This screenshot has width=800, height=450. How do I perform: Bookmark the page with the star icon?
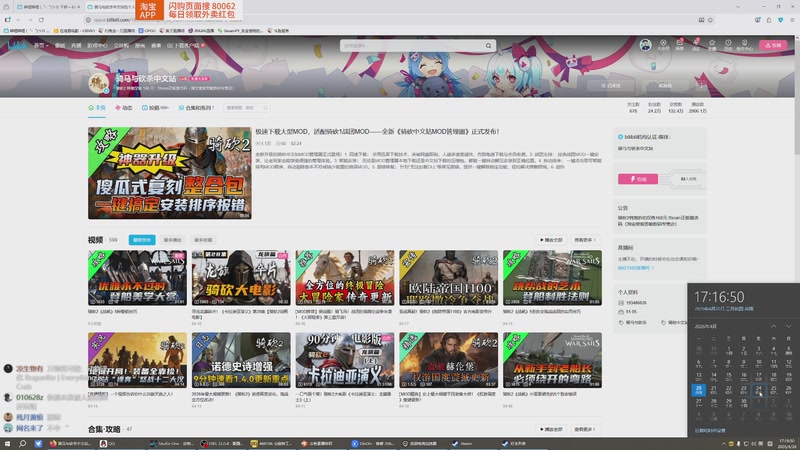tap(710, 20)
